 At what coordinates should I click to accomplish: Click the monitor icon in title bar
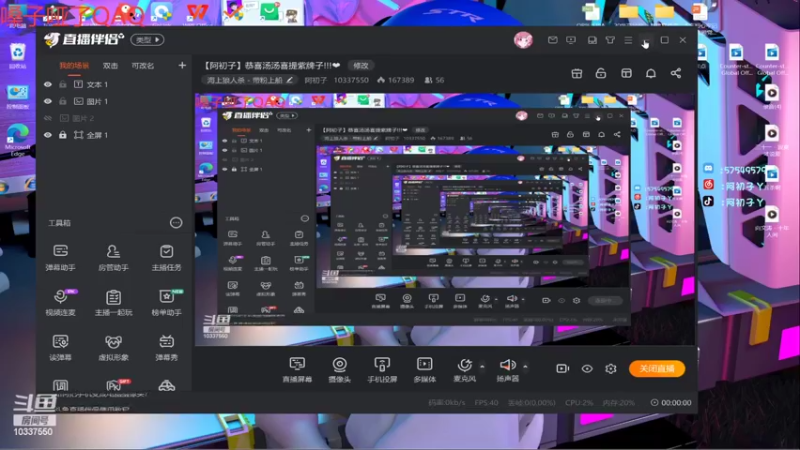tap(571, 40)
